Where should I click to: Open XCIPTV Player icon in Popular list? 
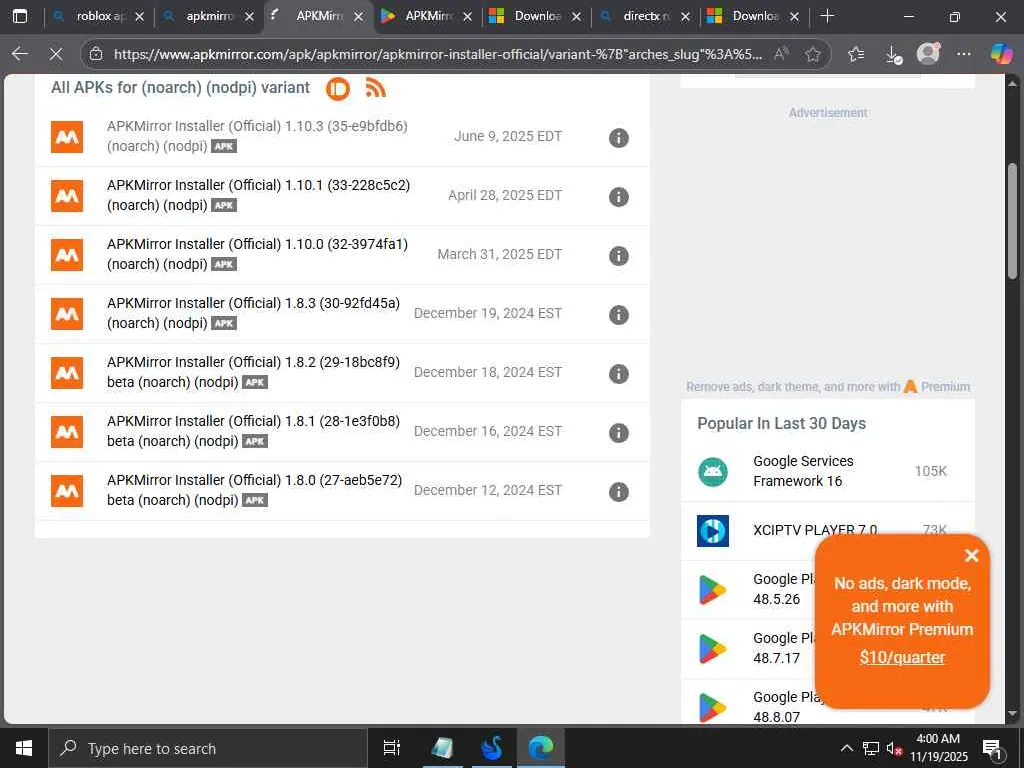(x=712, y=531)
